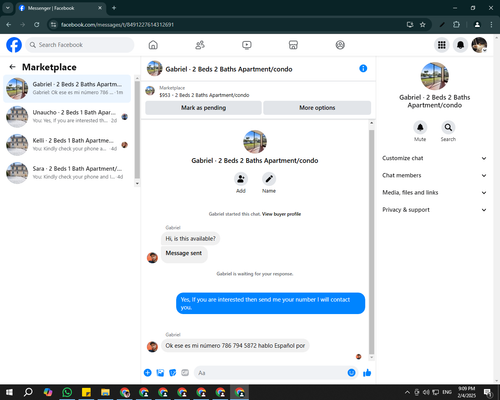Click Gabriel's avatar beside last message
Screen dimensions: 500x400
[152, 346]
